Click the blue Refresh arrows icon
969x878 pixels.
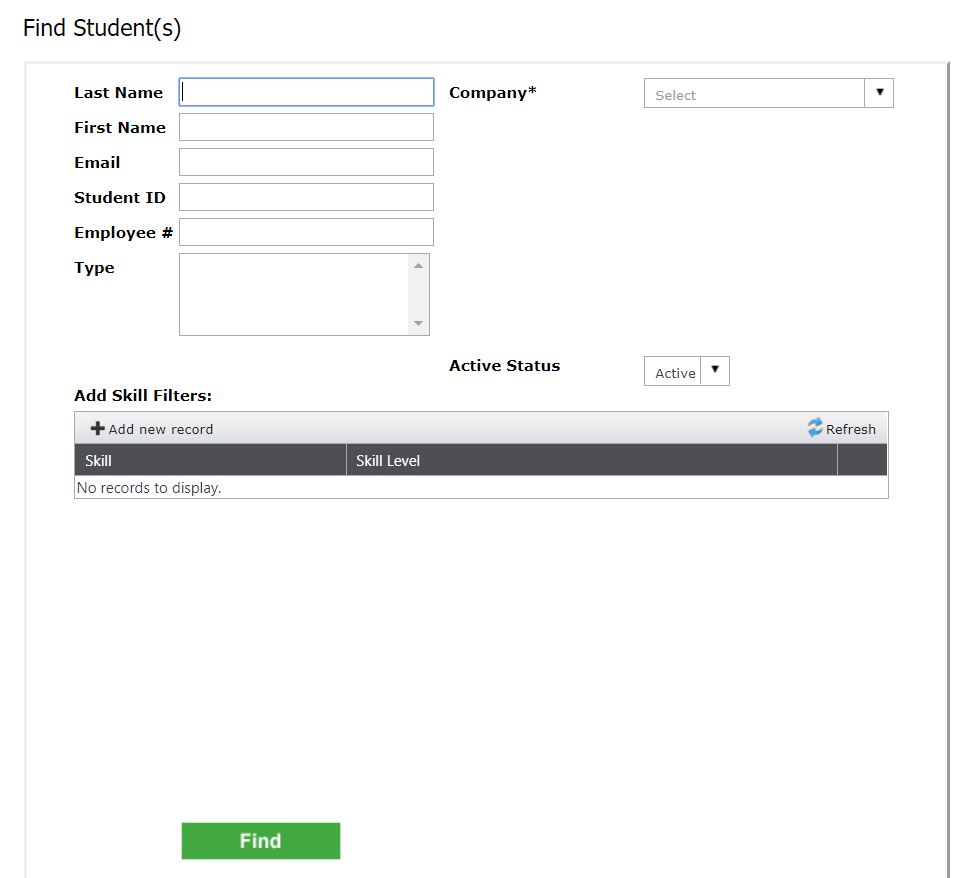815,428
